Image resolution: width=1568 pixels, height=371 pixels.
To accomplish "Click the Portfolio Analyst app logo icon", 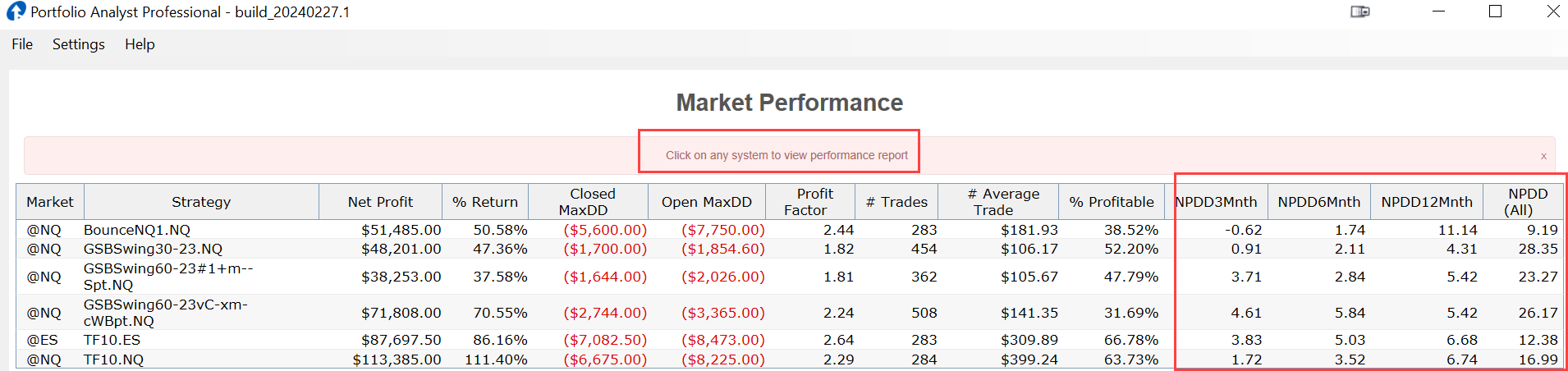I will click(16, 11).
